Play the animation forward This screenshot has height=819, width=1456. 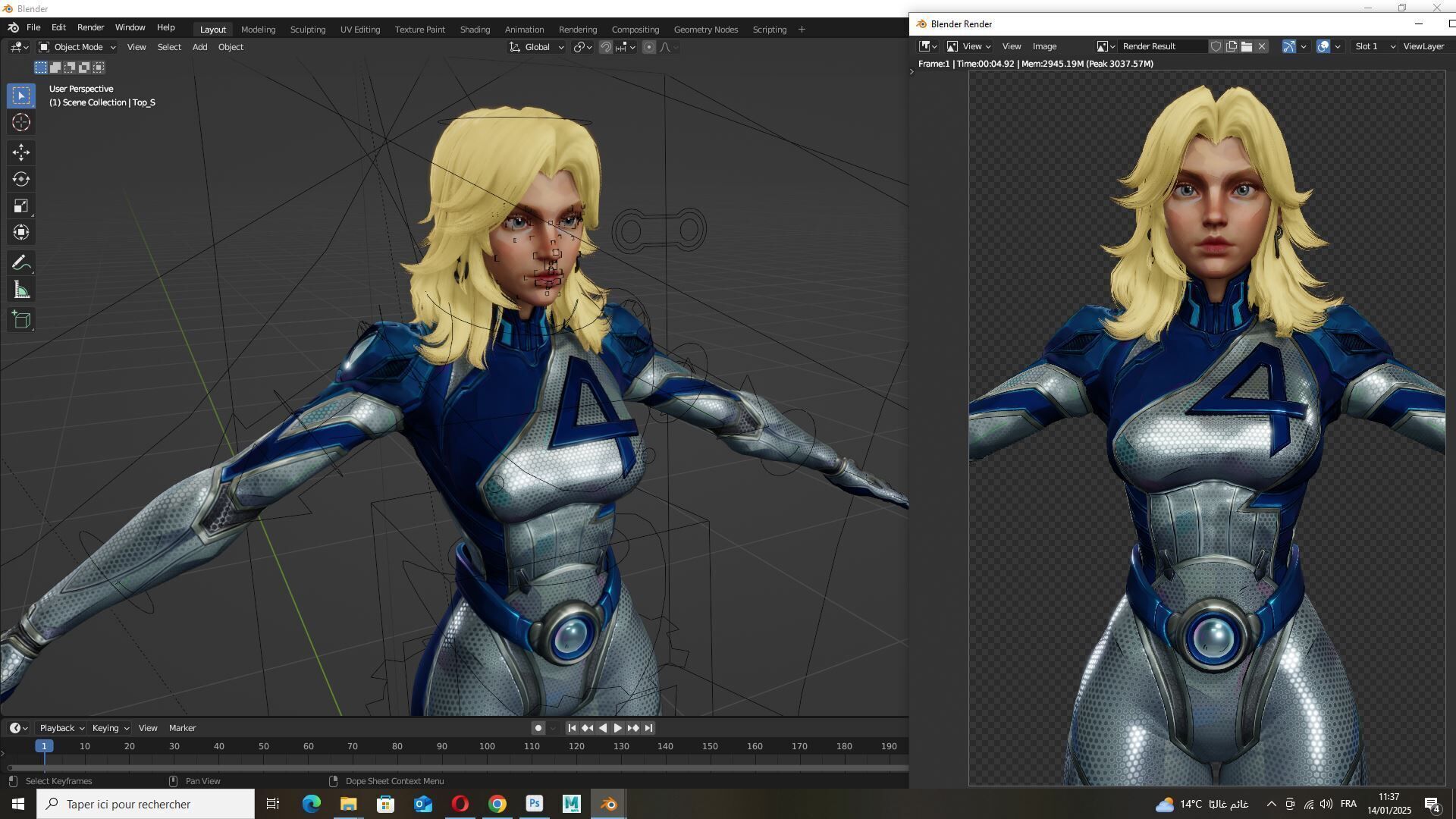tap(618, 729)
